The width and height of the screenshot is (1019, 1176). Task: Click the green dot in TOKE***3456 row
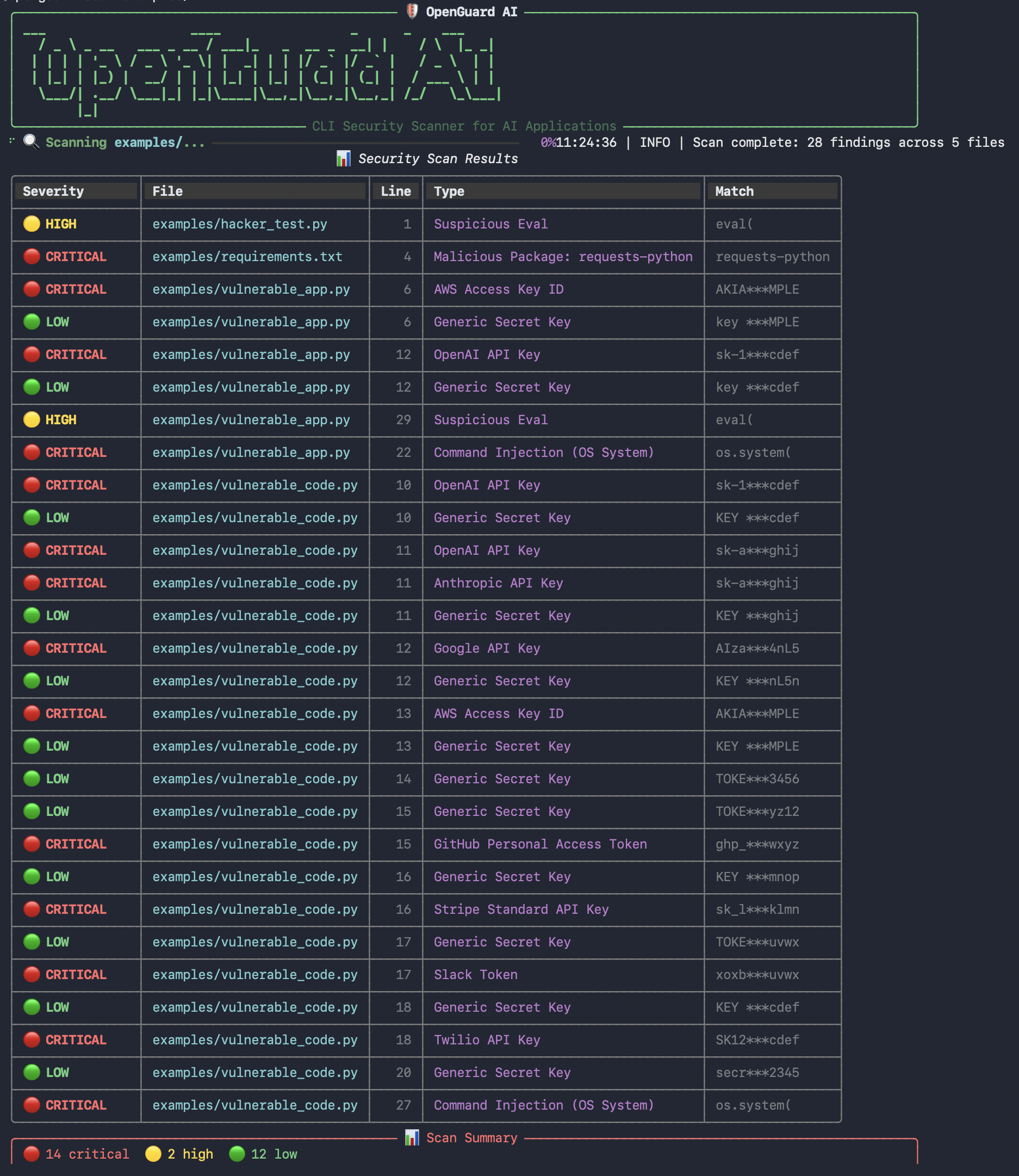pos(32,778)
